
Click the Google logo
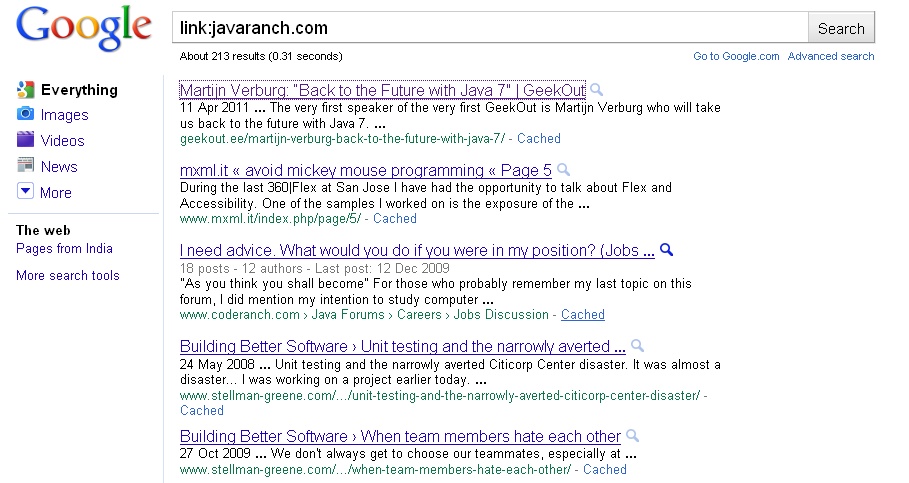tap(84, 28)
